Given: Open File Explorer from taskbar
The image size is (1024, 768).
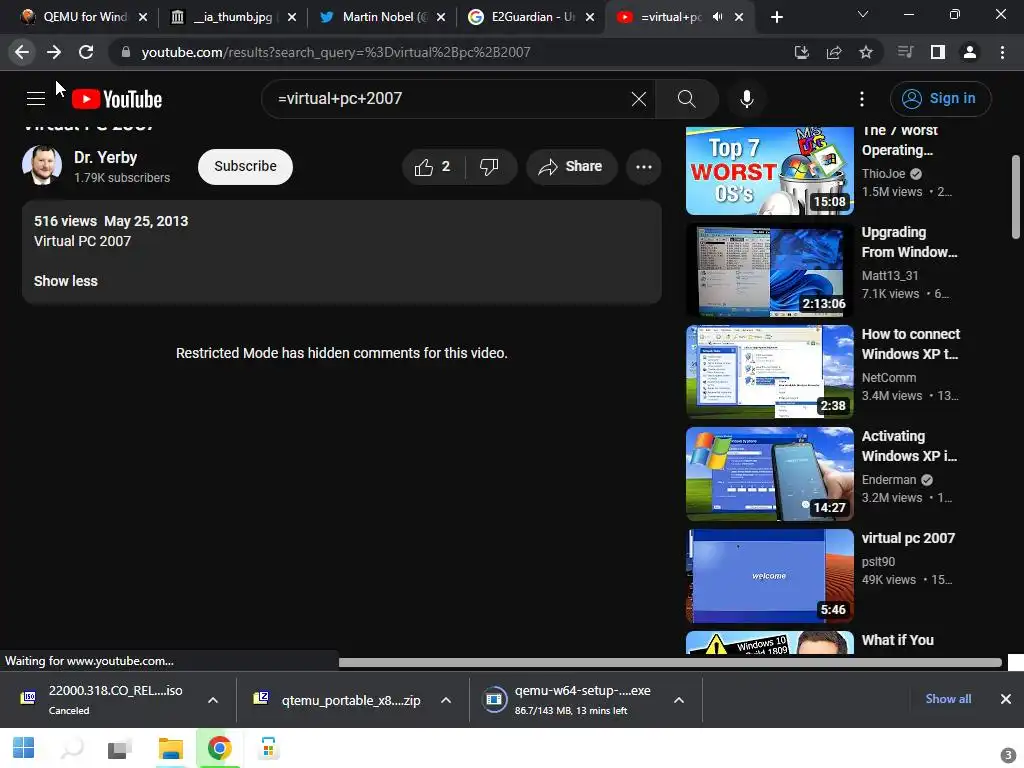Looking at the screenshot, I should tap(170, 748).
